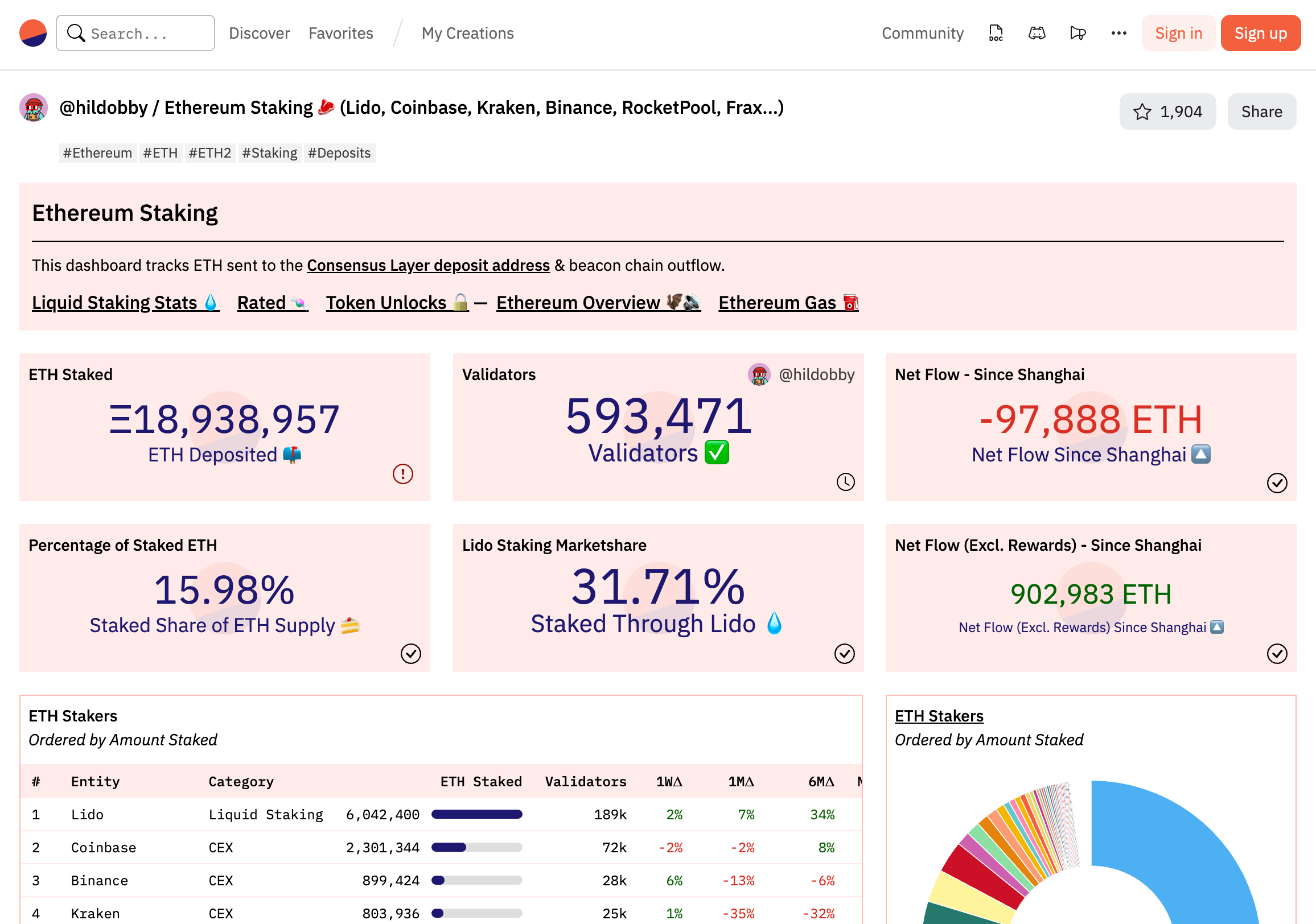Open the Discord icon in header

point(1037,33)
